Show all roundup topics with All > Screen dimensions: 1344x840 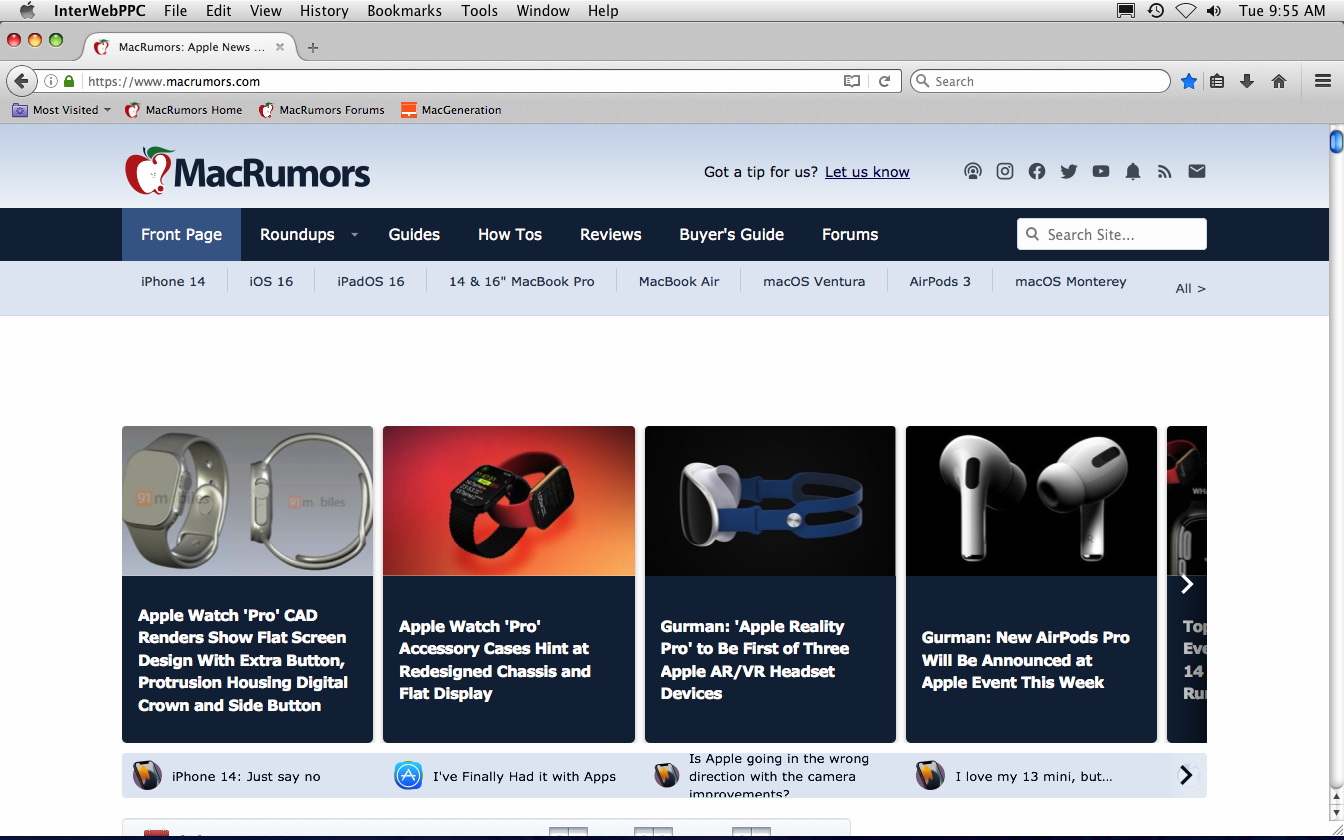pyautogui.click(x=1190, y=288)
